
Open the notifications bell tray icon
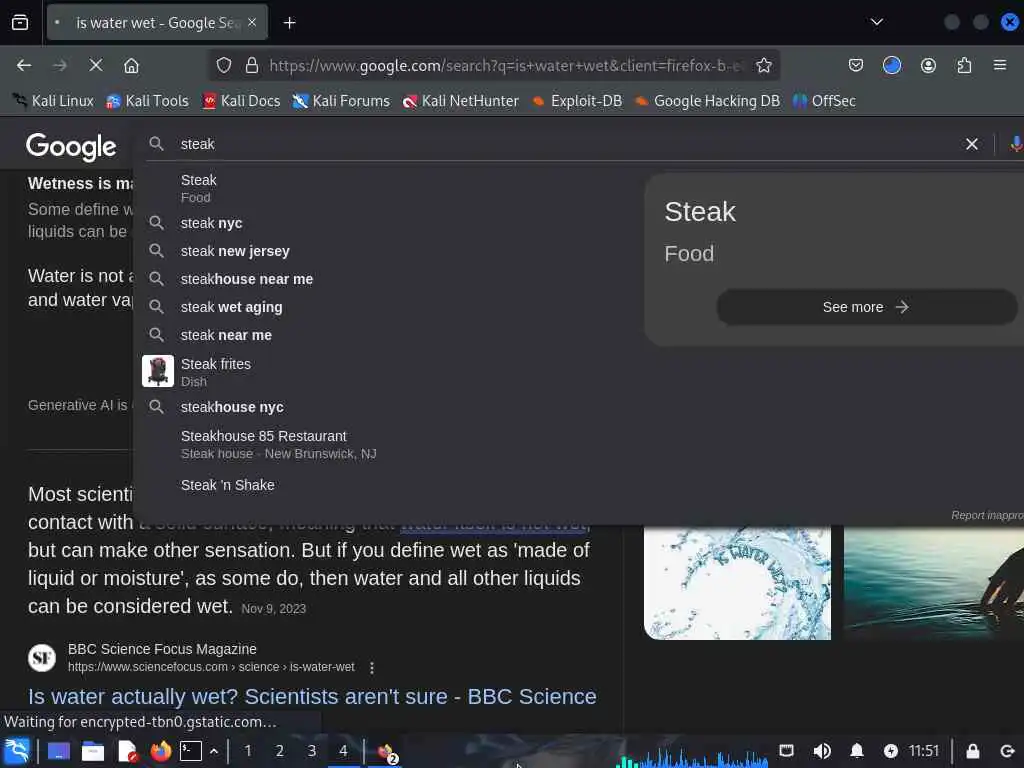tap(857, 751)
